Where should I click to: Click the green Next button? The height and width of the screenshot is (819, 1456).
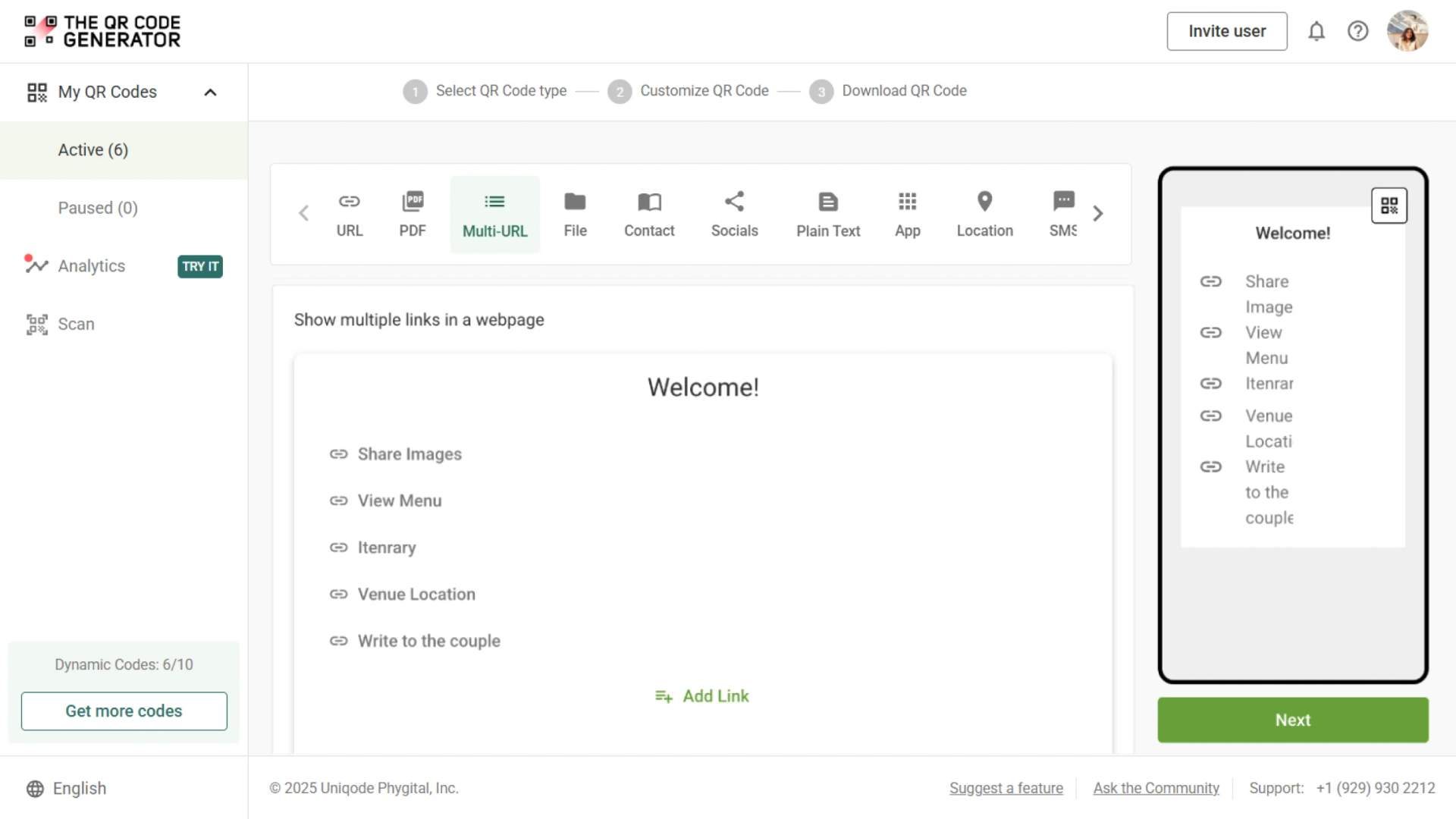click(x=1293, y=720)
